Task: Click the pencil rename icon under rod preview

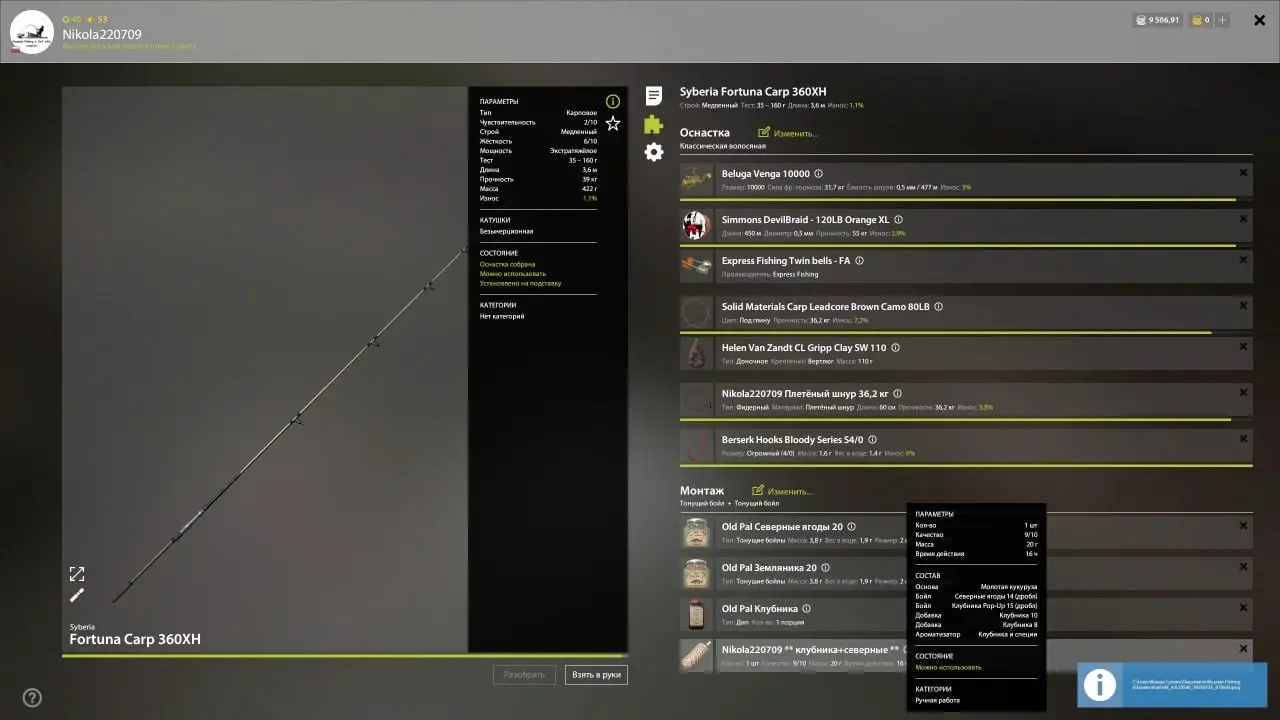Action: click(77, 595)
